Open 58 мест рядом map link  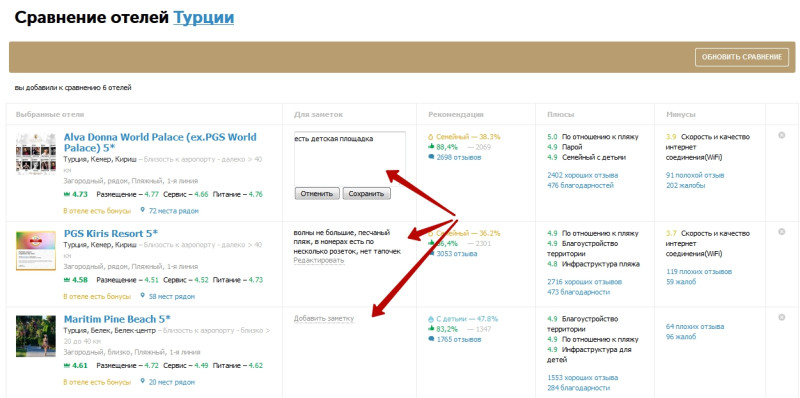(x=171, y=296)
